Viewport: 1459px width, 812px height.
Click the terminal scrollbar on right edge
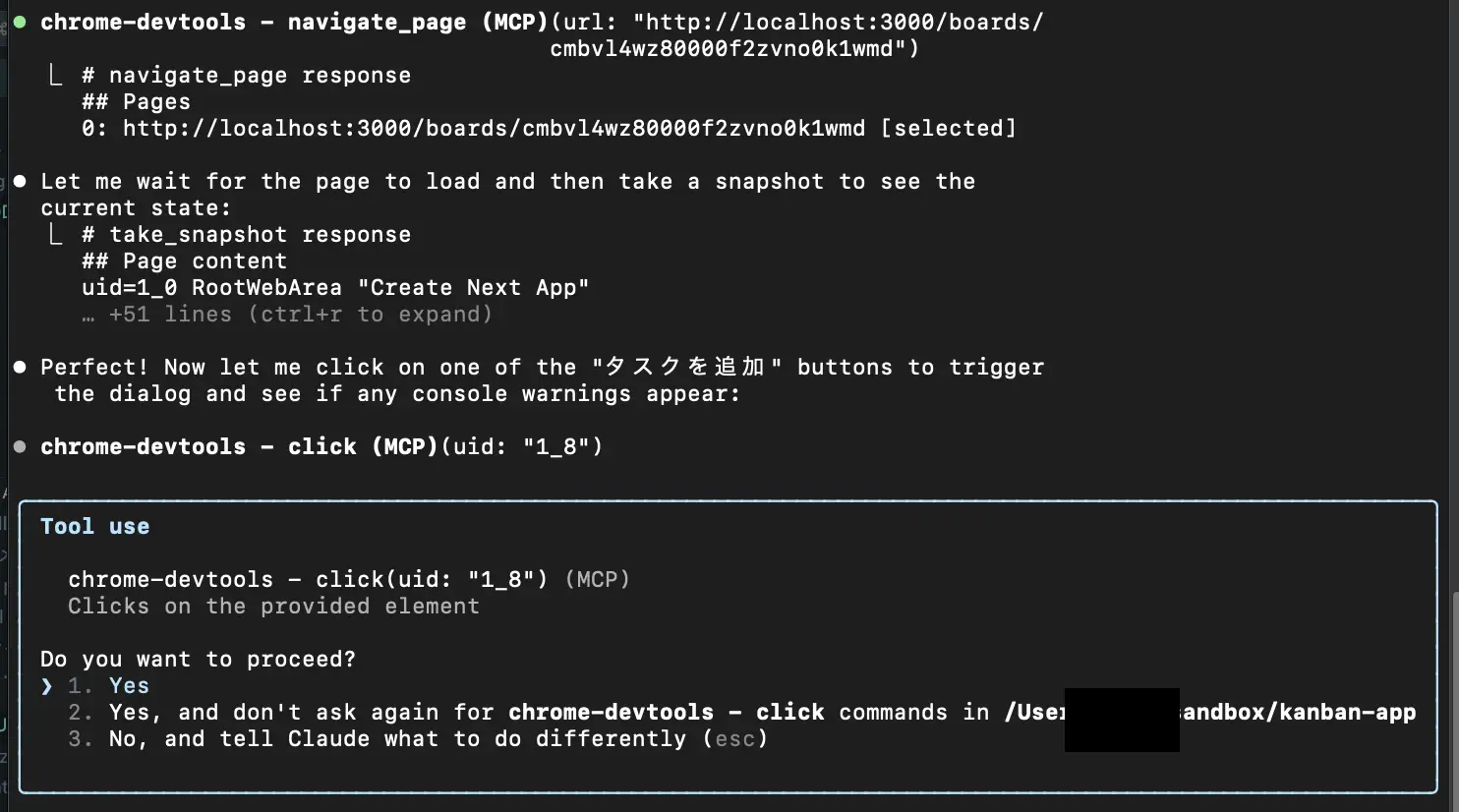[x=1454, y=688]
